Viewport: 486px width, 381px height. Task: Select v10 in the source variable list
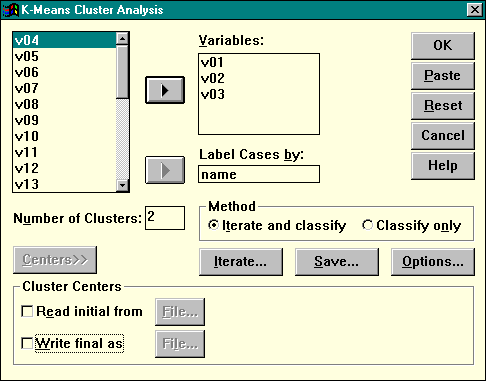coord(64,136)
